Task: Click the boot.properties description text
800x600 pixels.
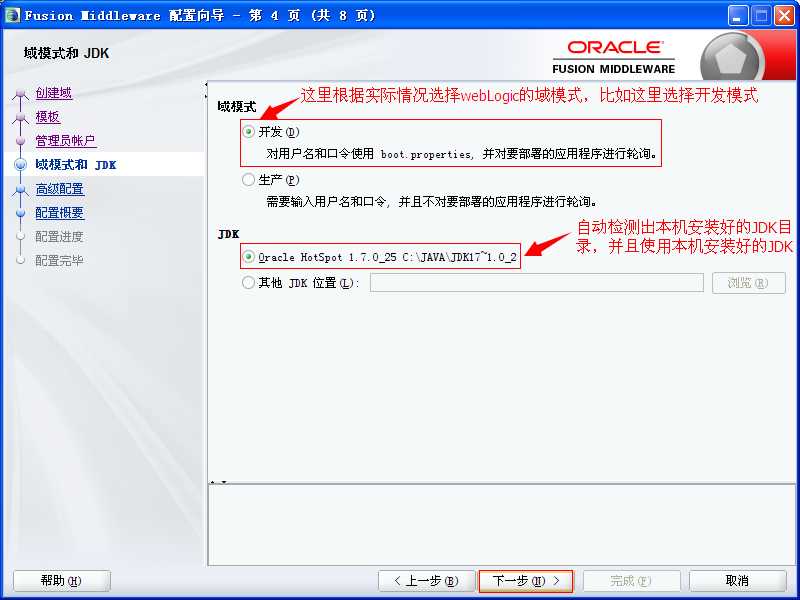Action: click(x=462, y=154)
